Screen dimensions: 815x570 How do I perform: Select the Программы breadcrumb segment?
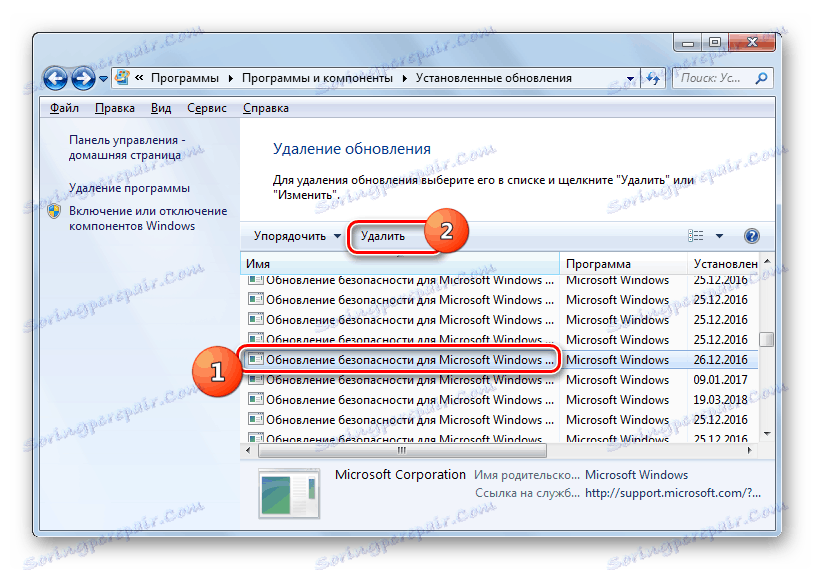185,78
